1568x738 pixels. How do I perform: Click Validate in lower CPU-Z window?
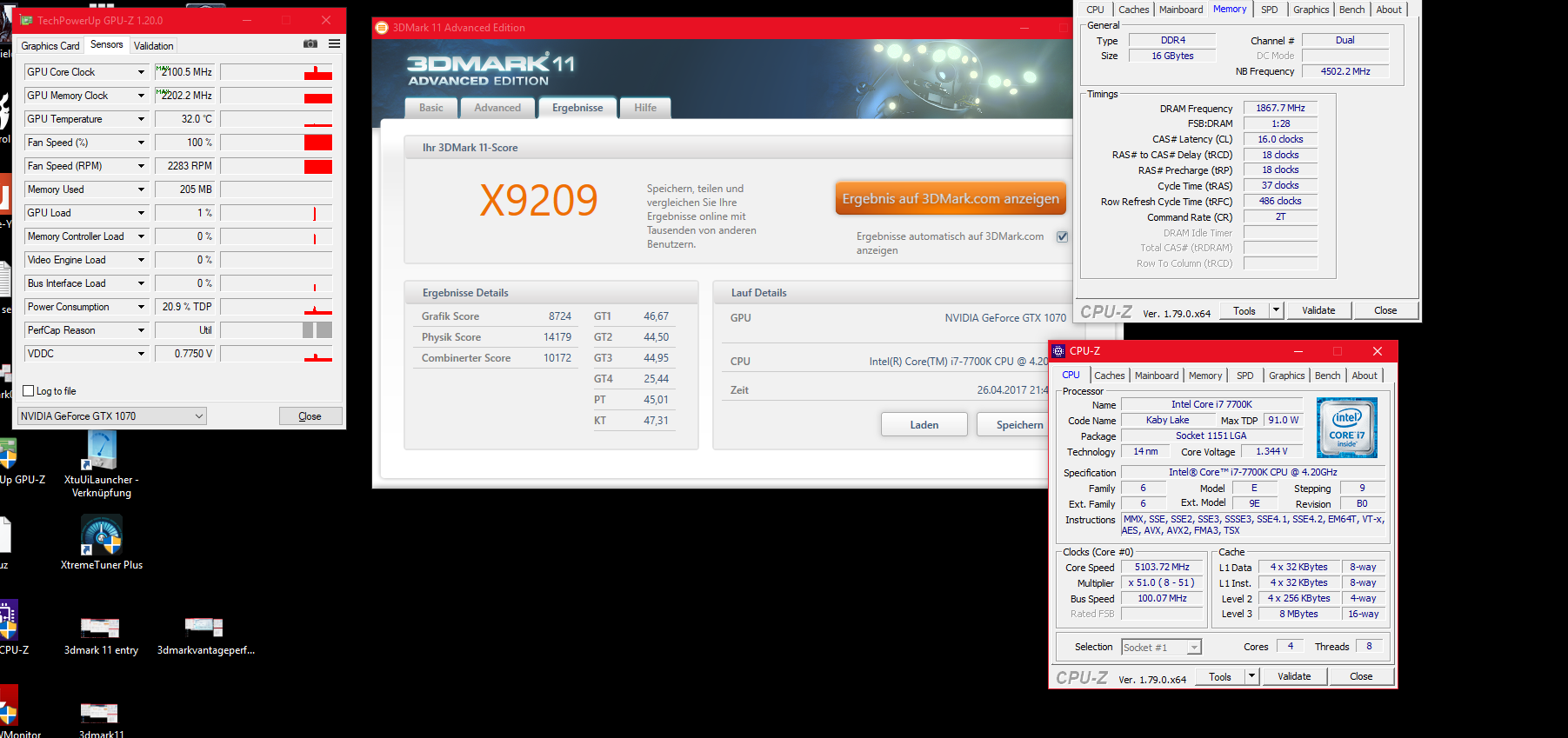[1294, 676]
